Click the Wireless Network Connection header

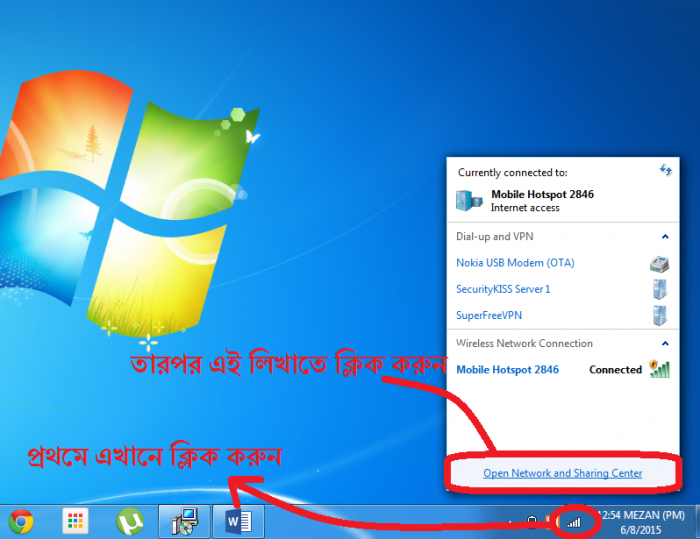(524, 343)
